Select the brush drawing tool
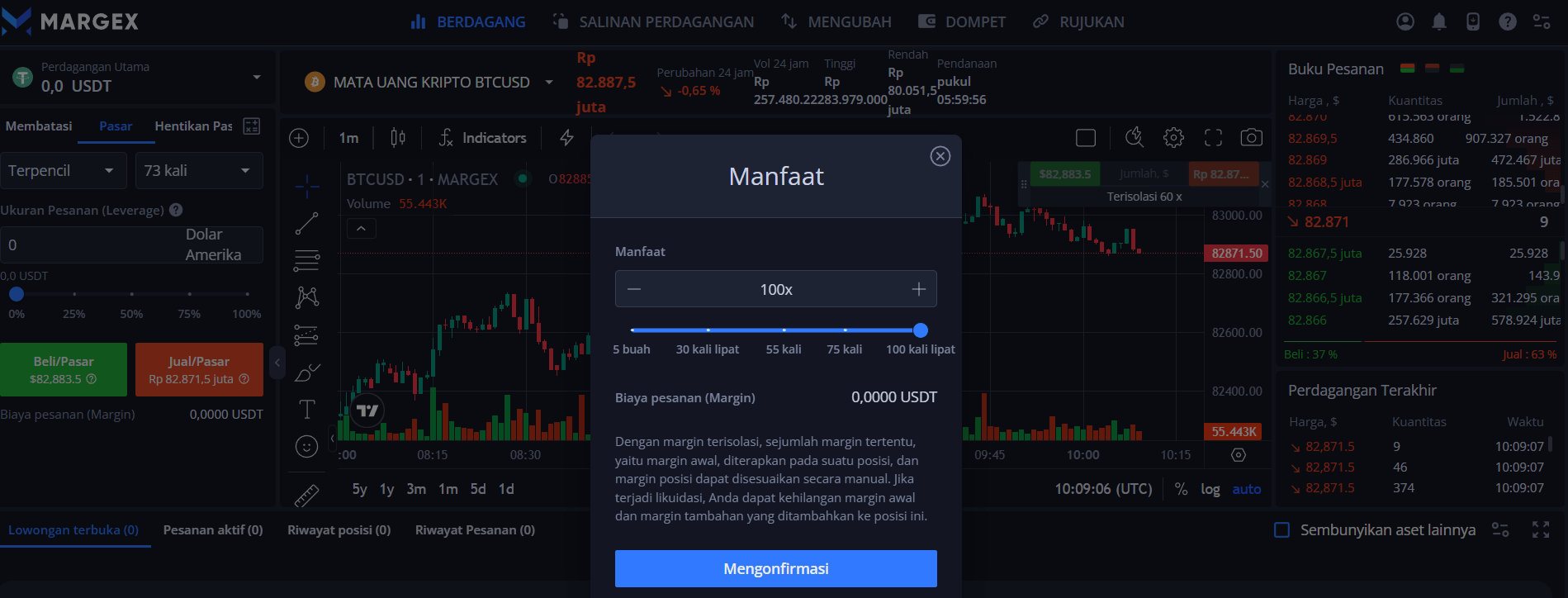The height and width of the screenshot is (598, 1568). coord(307,373)
